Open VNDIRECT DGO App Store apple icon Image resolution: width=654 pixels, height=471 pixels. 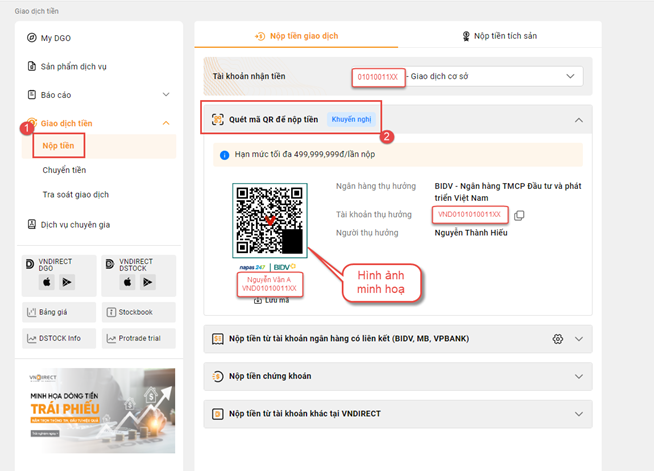(47, 282)
